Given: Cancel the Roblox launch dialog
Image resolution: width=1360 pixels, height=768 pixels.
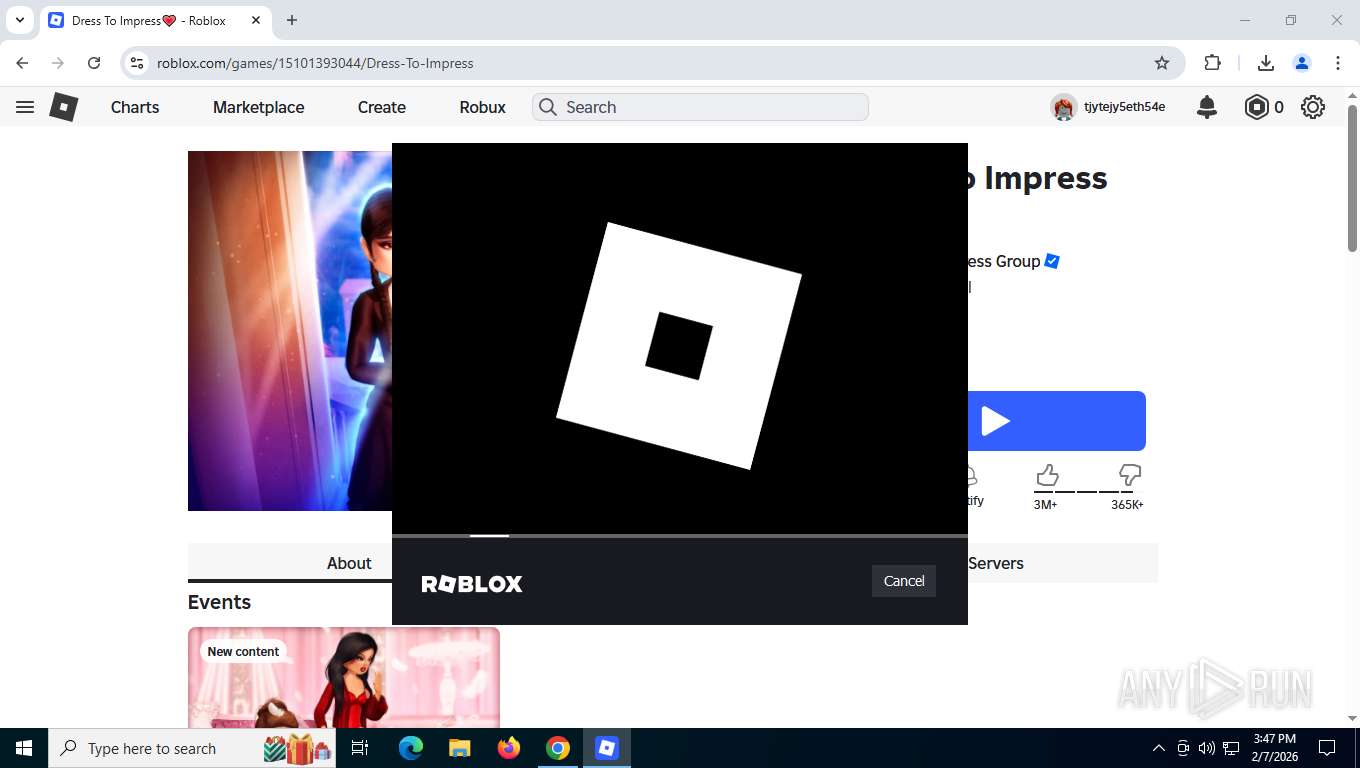Looking at the screenshot, I should click(x=904, y=581).
